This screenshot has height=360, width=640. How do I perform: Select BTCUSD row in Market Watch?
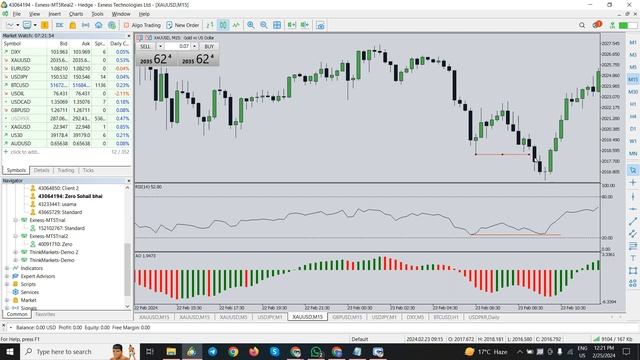[67, 85]
